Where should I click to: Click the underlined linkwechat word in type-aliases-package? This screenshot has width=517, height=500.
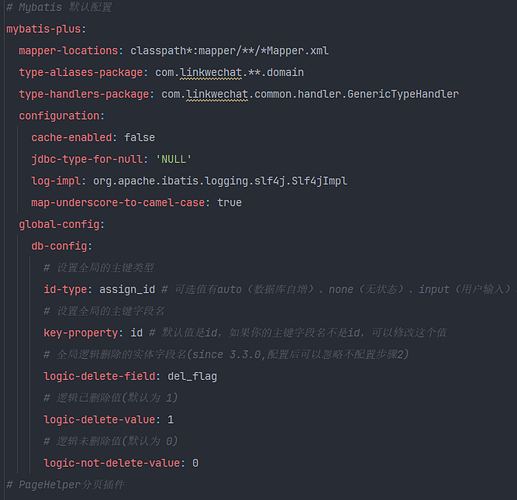click(211, 72)
